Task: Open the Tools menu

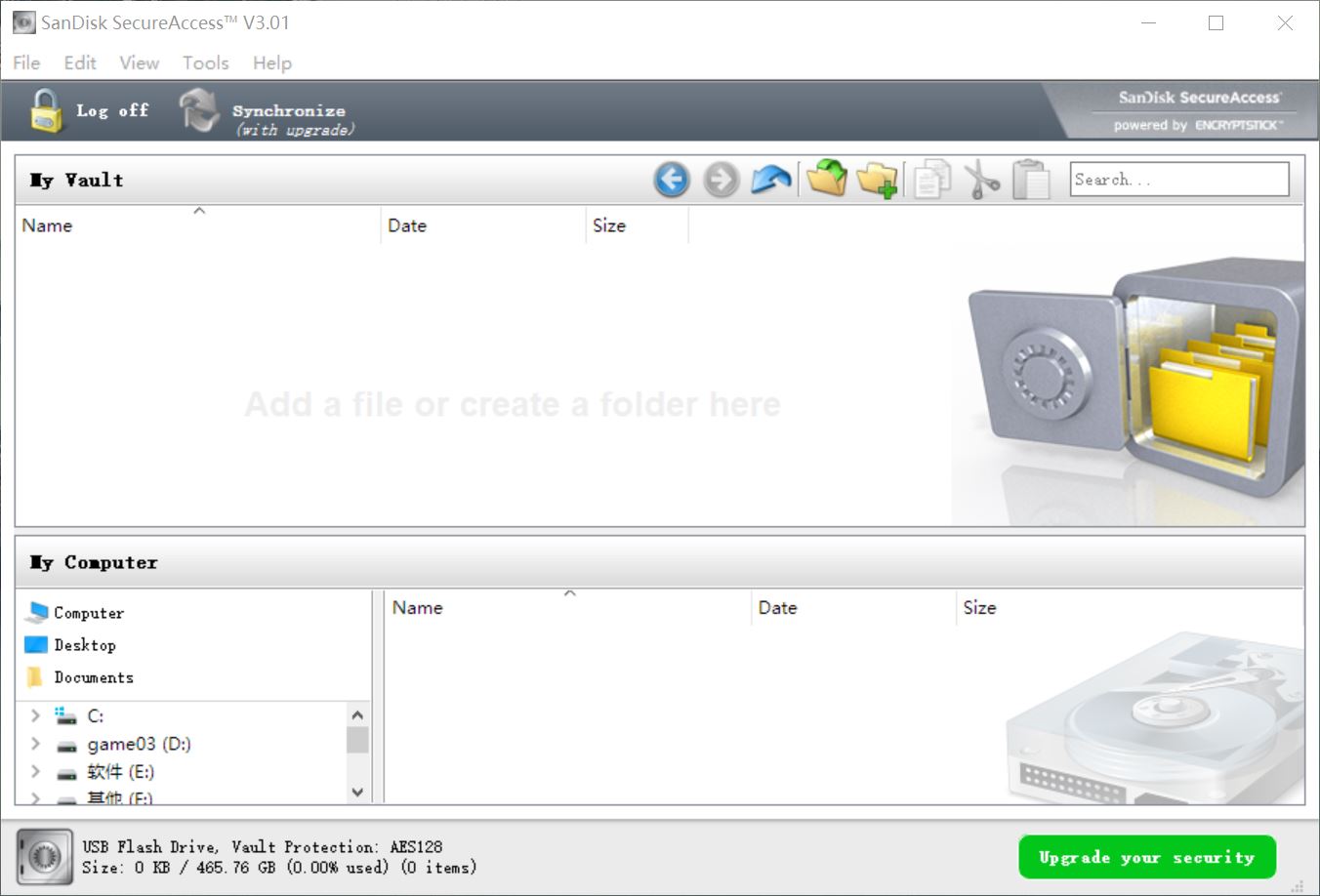Action: (205, 62)
